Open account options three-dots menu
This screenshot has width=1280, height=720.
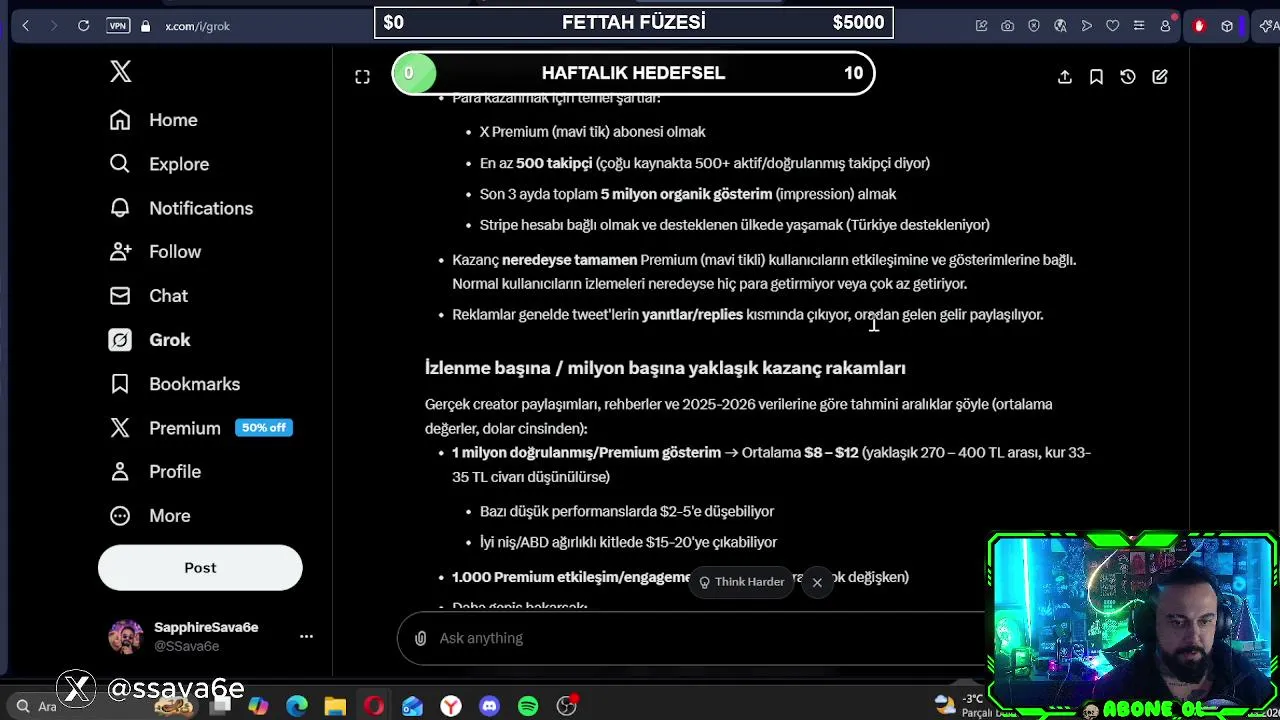[x=306, y=636]
